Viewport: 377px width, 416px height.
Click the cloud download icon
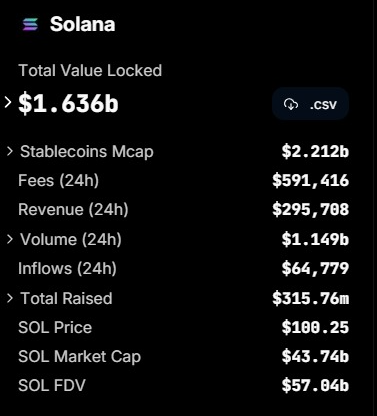(291, 104)
